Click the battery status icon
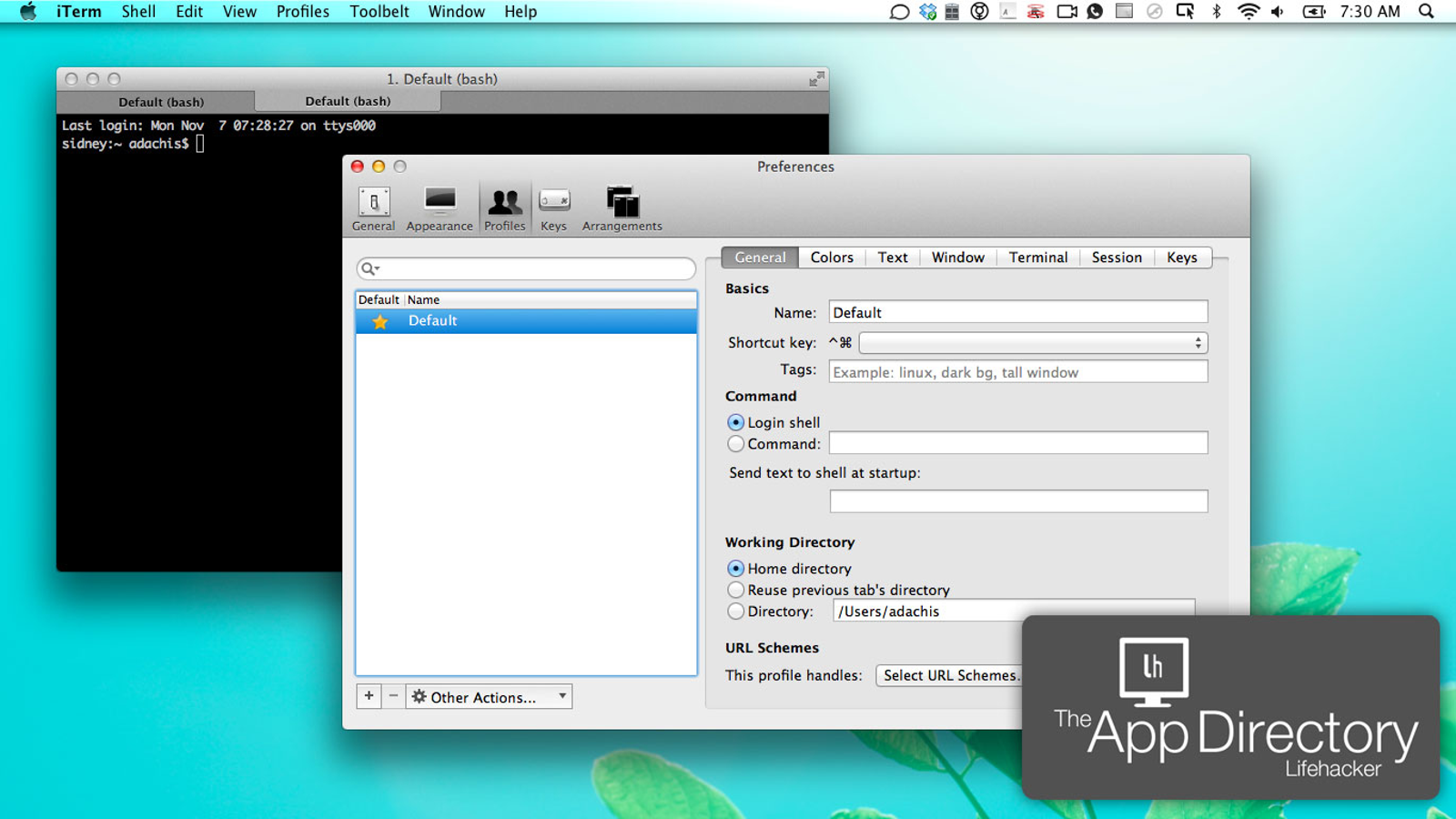The height and width of the screenshot is (819, 1456). tap(1314, 12)
